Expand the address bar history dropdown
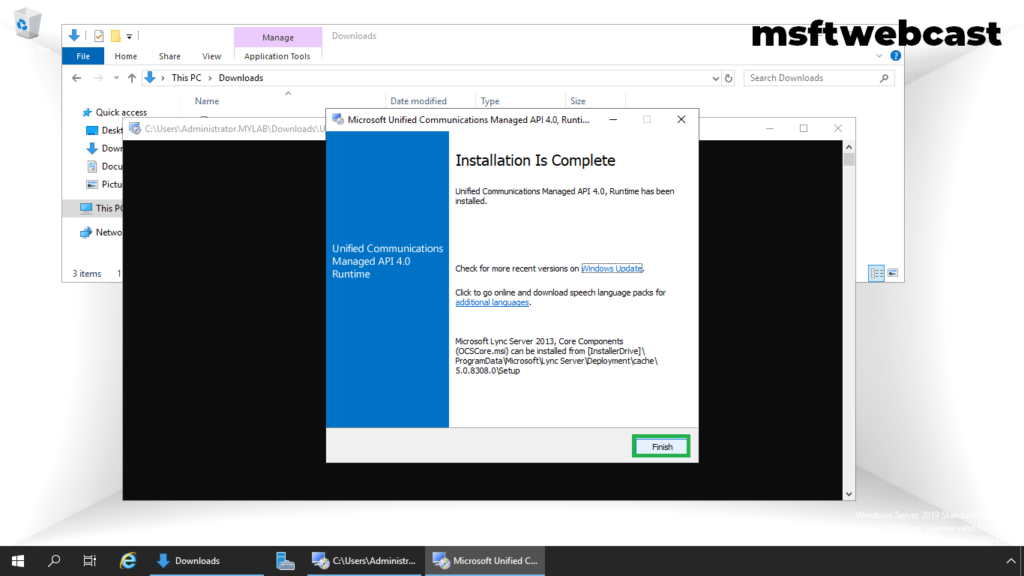This screenshot has height=576, width=1024. point(715,78)
